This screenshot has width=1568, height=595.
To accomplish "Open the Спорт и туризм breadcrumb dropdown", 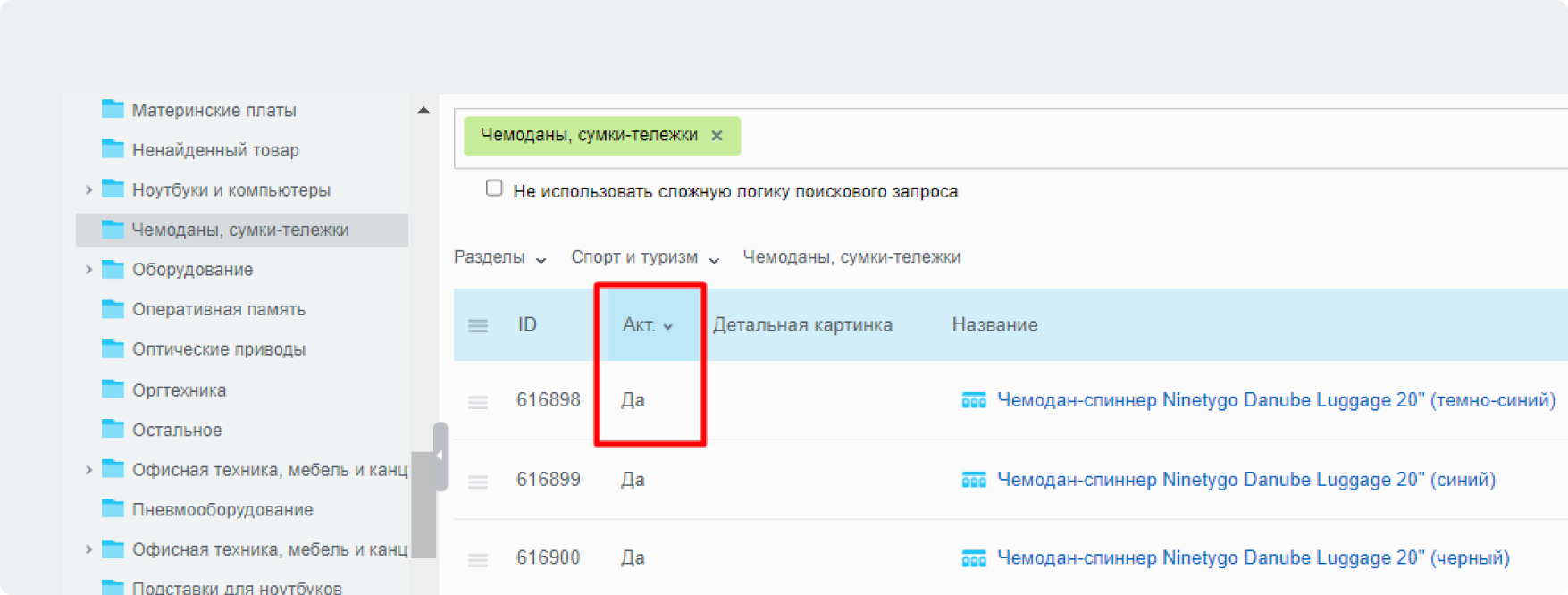I will tap(644, 257).
